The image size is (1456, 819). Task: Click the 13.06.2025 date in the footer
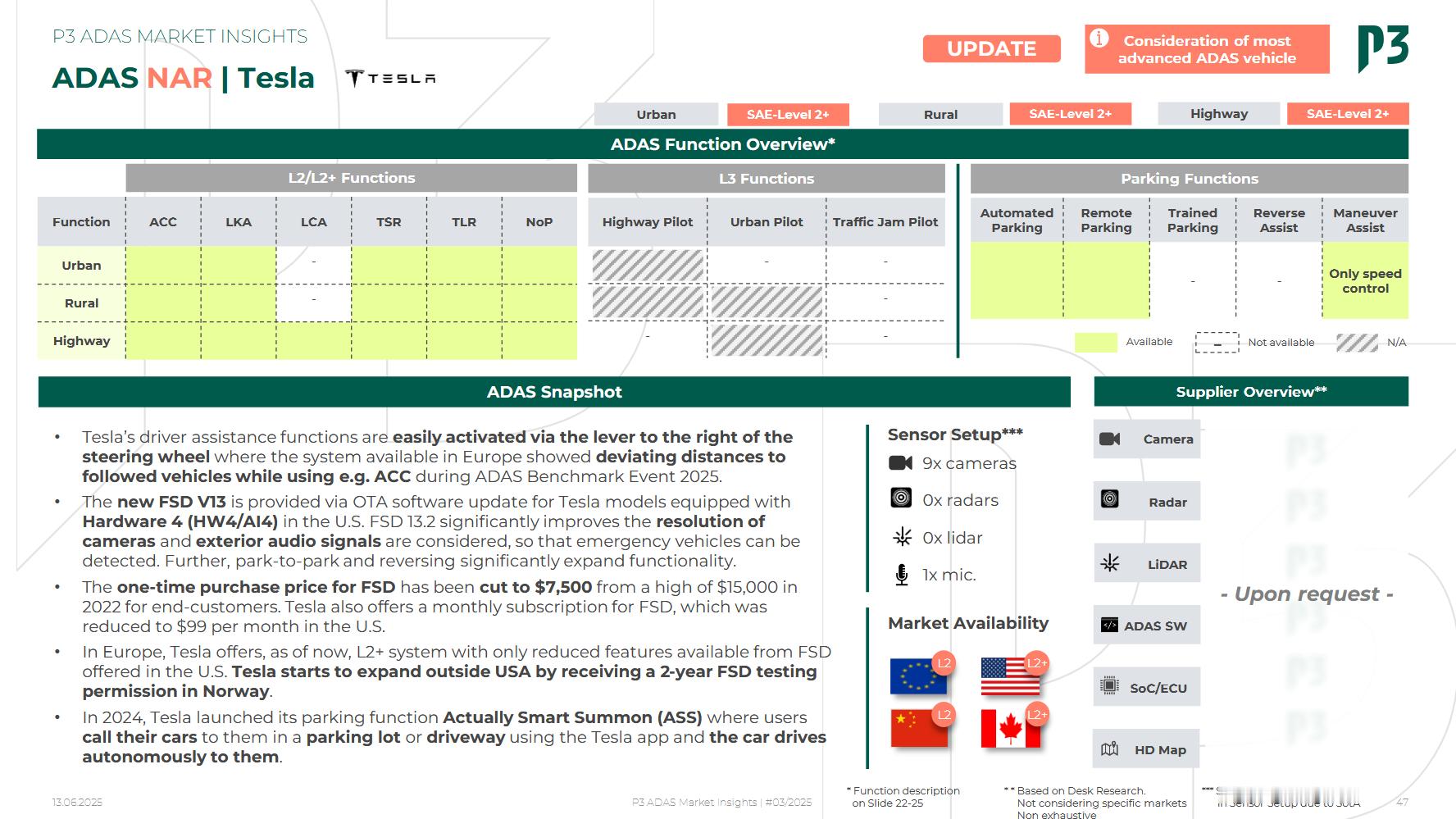(x=77, y=803)
